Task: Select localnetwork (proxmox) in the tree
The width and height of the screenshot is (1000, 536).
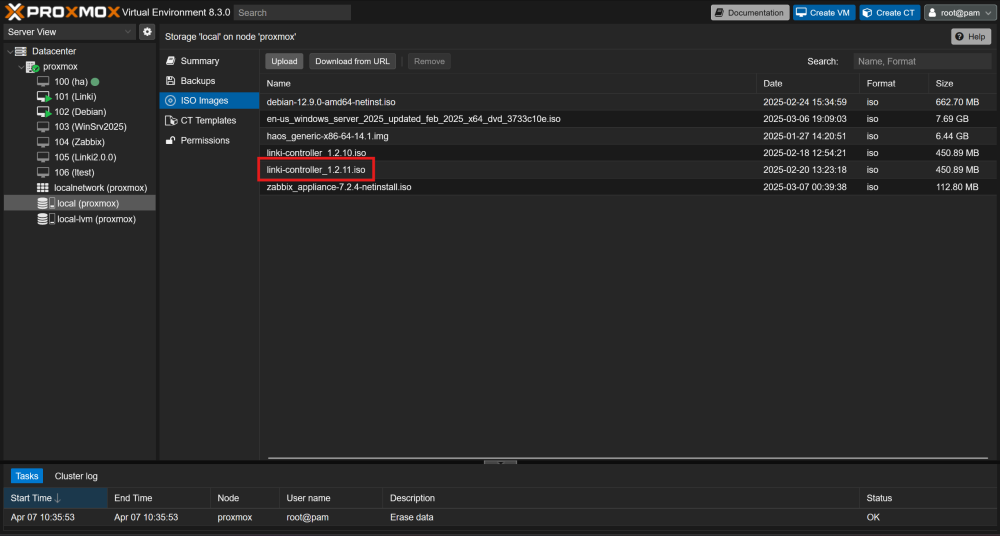Action: [x=80, y=188]
